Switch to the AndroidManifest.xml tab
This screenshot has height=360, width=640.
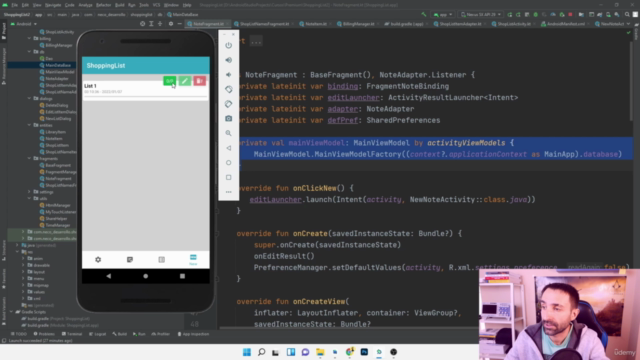tap(565, 24)
